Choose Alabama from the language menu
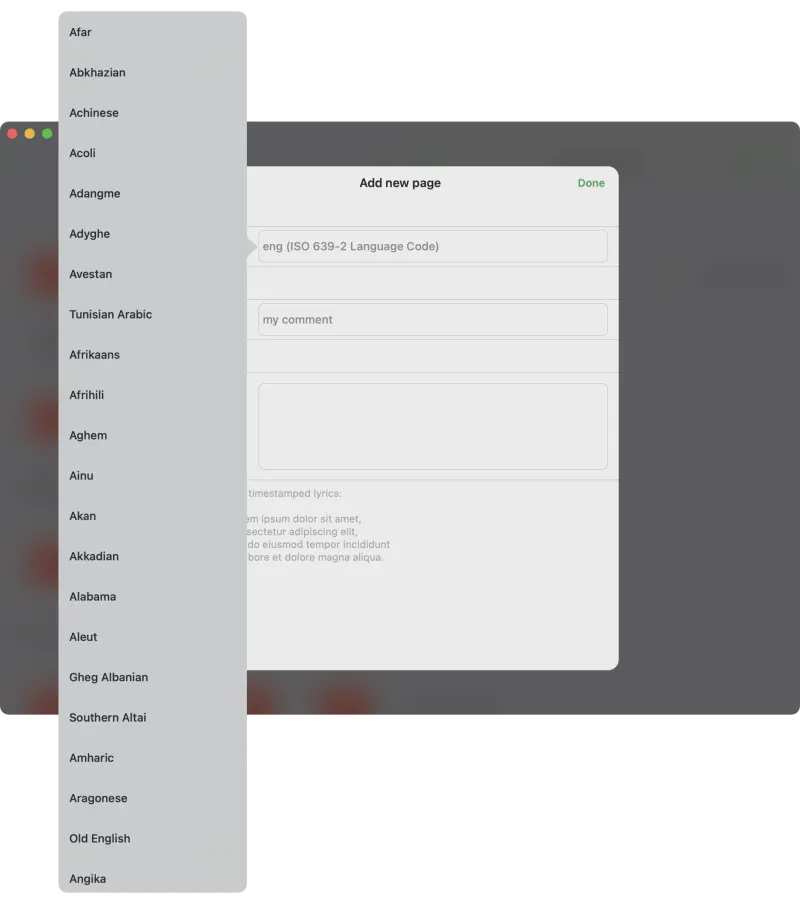Viewport: 800px width, 904px height. tap(93, 597)
